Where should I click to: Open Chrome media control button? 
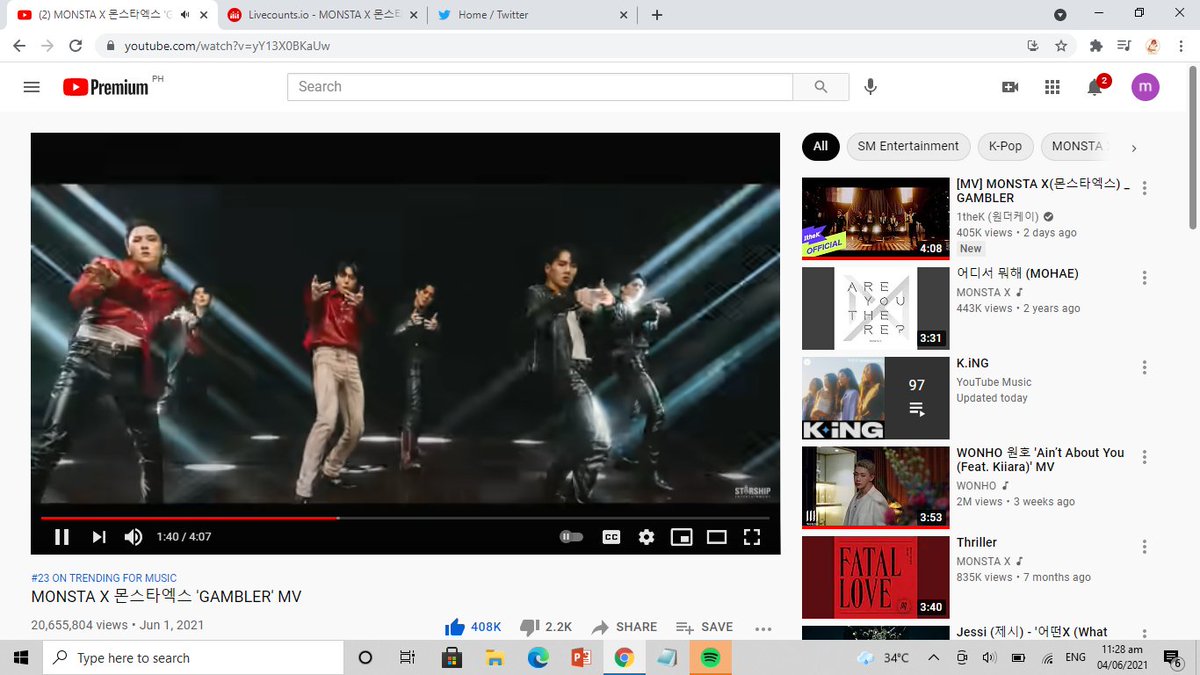pos(1124,46)
